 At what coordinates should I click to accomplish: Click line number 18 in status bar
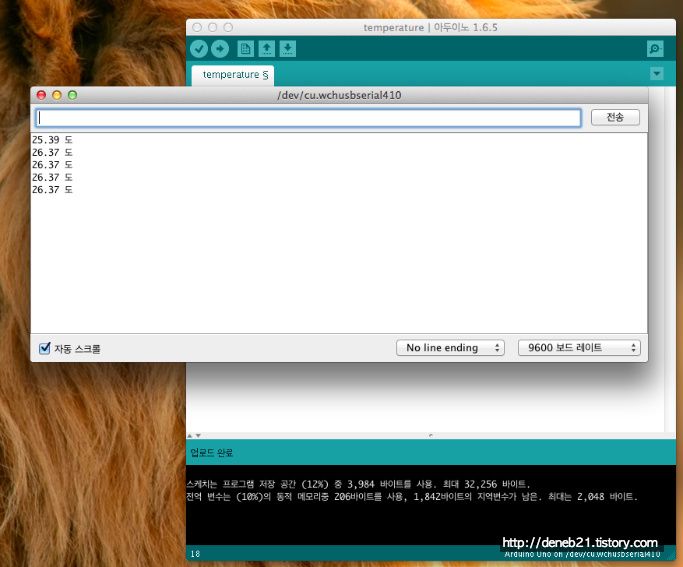click(x=195, y=554)
